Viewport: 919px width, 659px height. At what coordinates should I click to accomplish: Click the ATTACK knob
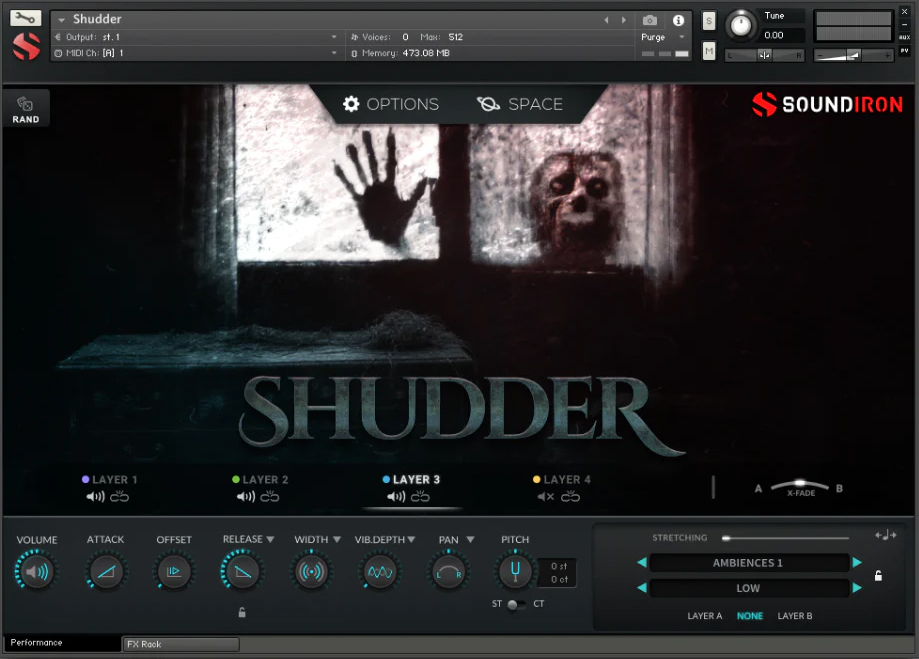106,571
